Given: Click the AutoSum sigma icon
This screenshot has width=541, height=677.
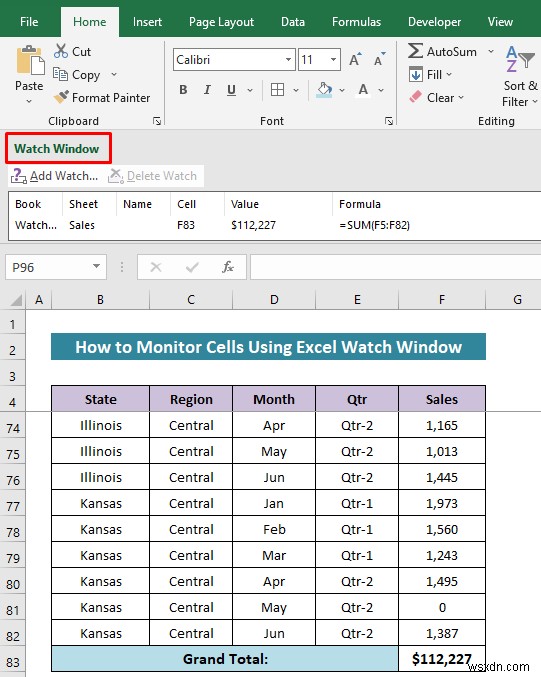Looking at the screenshot, I should tap(415, 51).
